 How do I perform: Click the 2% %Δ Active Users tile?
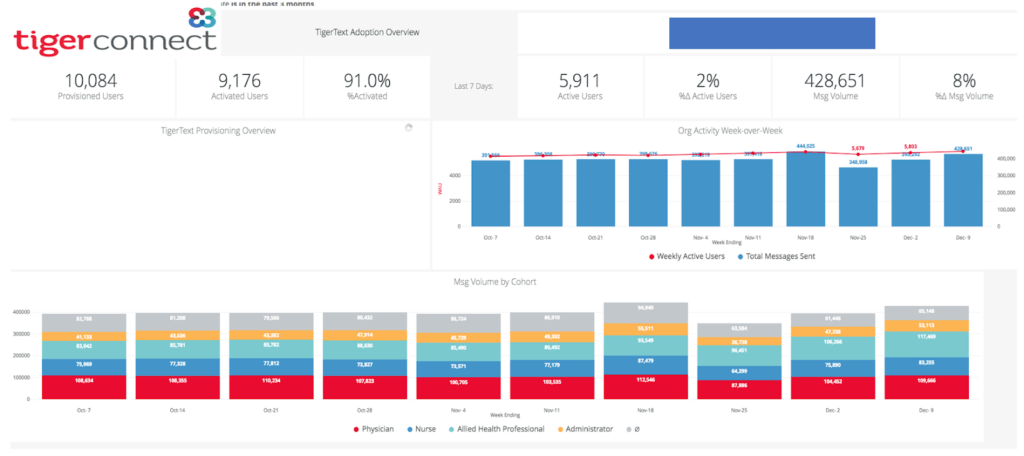[x=708, y=87]
